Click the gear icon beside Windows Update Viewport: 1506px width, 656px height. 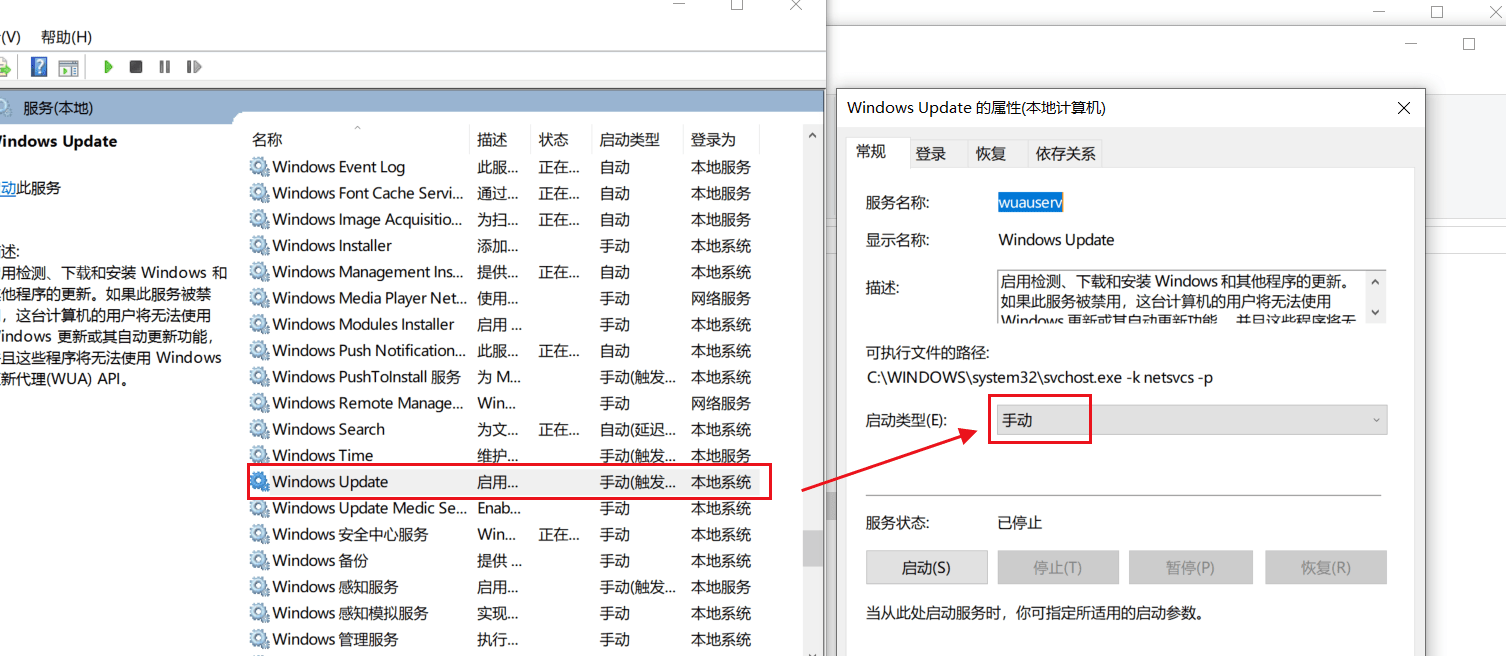point(259,482)
